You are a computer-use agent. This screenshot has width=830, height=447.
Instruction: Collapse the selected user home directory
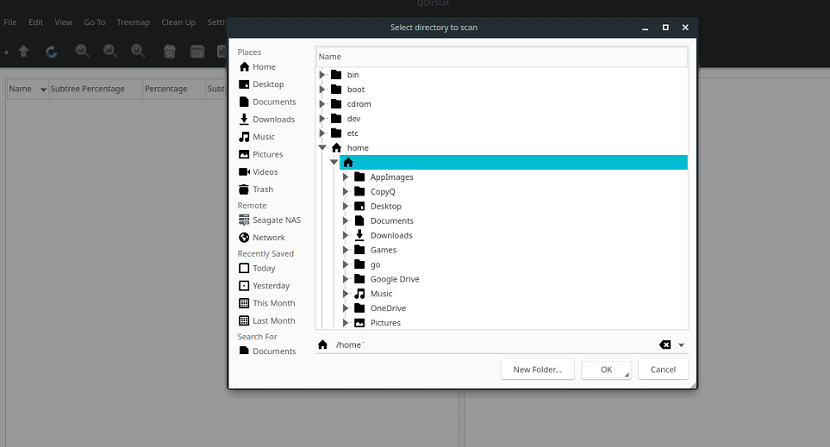click(333, 162)
